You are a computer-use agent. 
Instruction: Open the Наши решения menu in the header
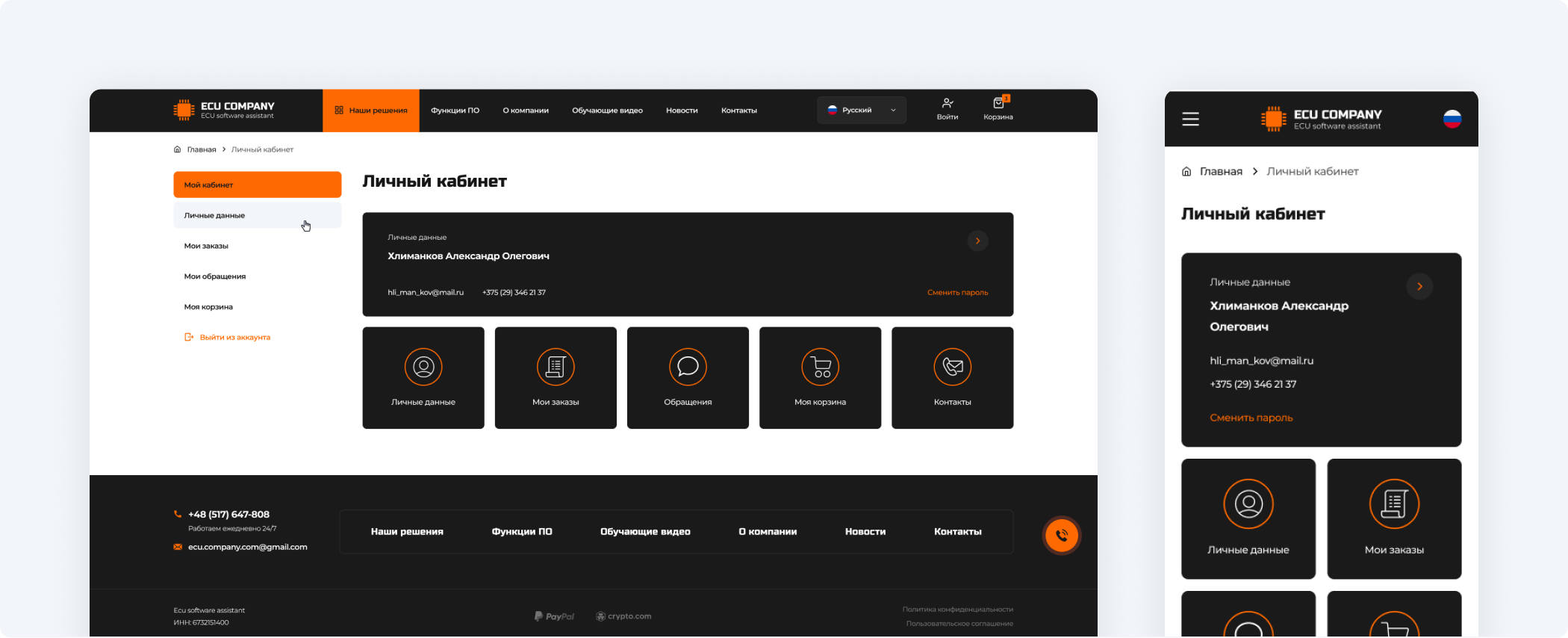click(x=371, y=111)
